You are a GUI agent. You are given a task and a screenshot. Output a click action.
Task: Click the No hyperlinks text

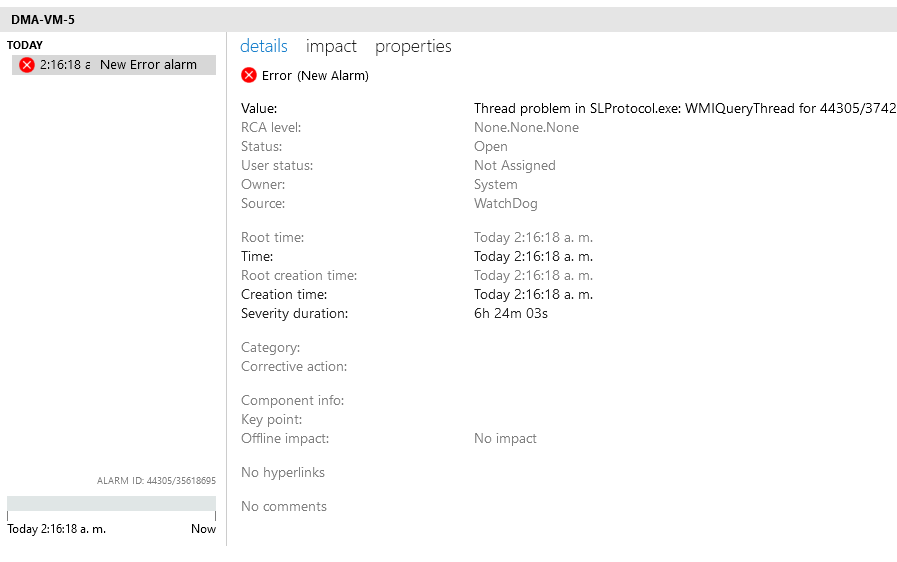pyautogui.click(x=283, y=473)
